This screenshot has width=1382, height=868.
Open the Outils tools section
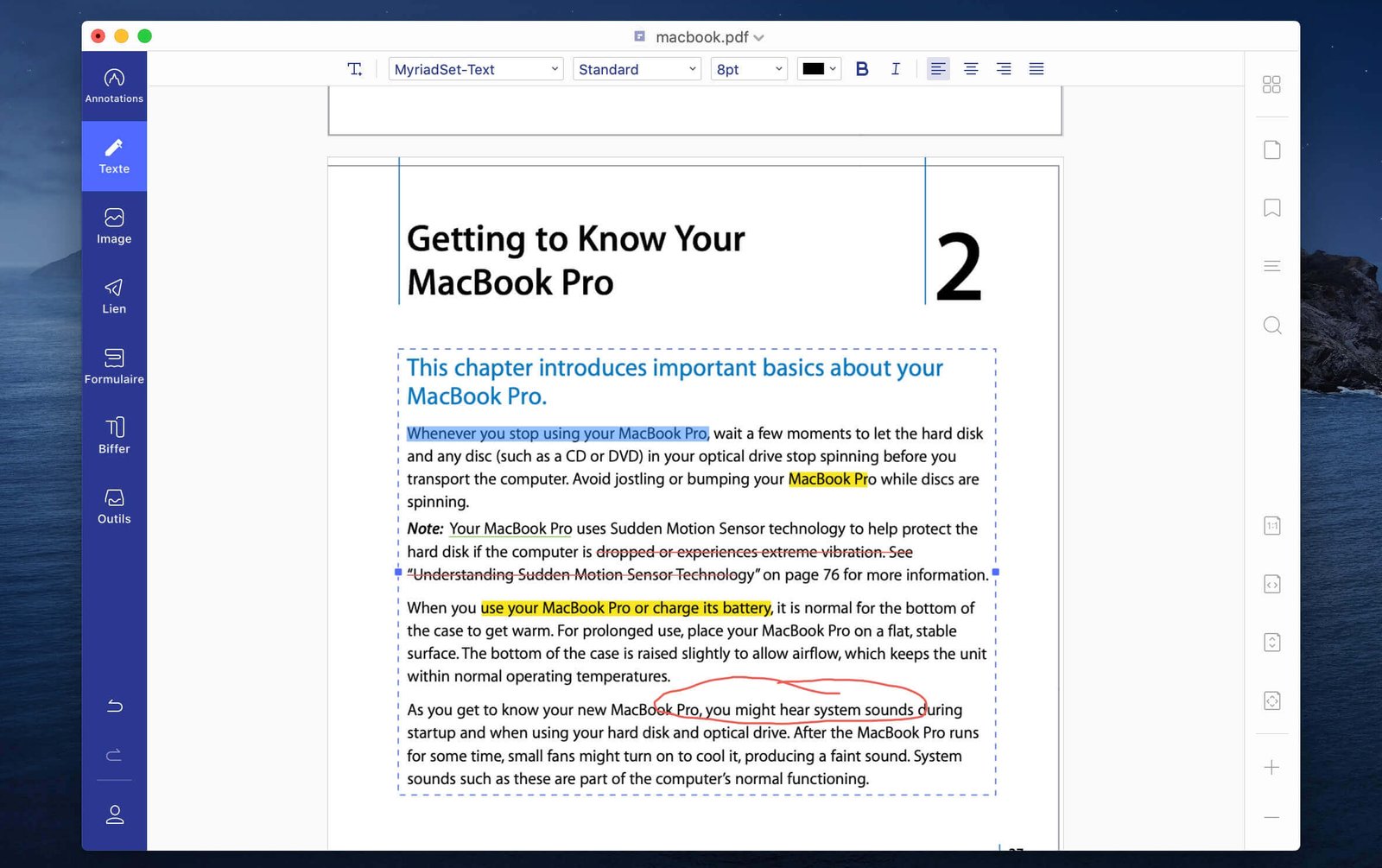click(114, 506)
